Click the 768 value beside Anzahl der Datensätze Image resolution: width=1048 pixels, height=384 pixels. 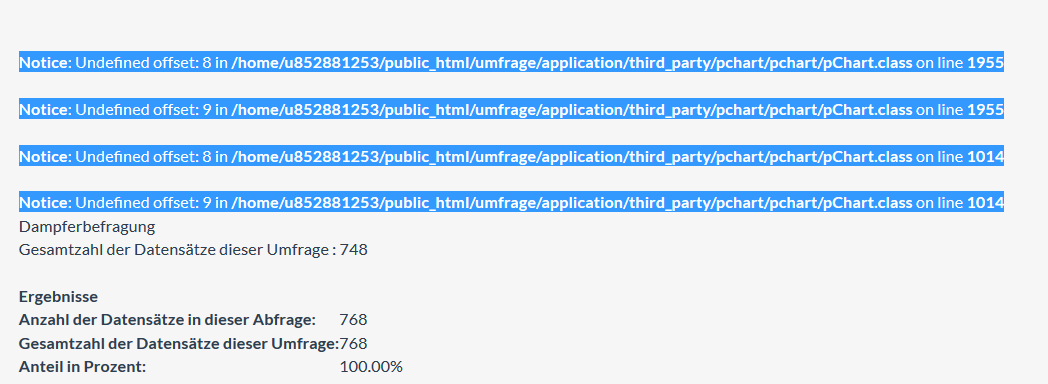tap(354, 320)
